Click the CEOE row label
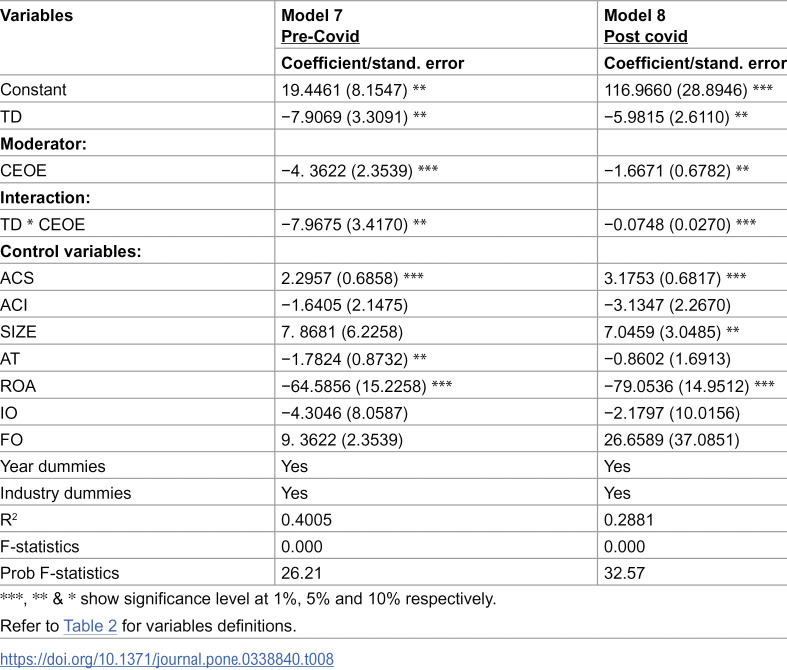787x670 pixels. tap(23, 170)
